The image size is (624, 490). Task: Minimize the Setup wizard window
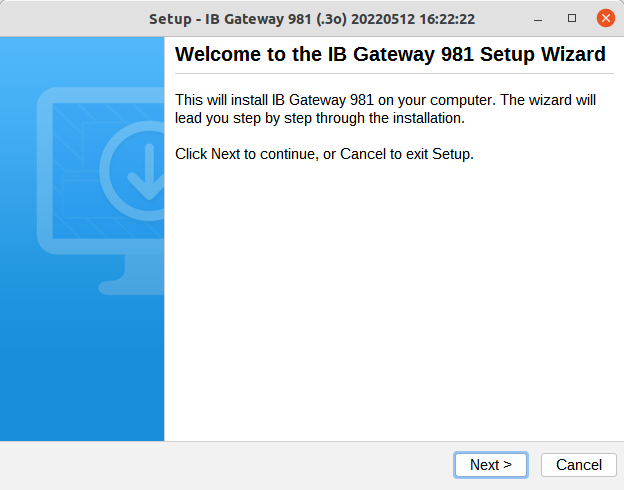539,18
